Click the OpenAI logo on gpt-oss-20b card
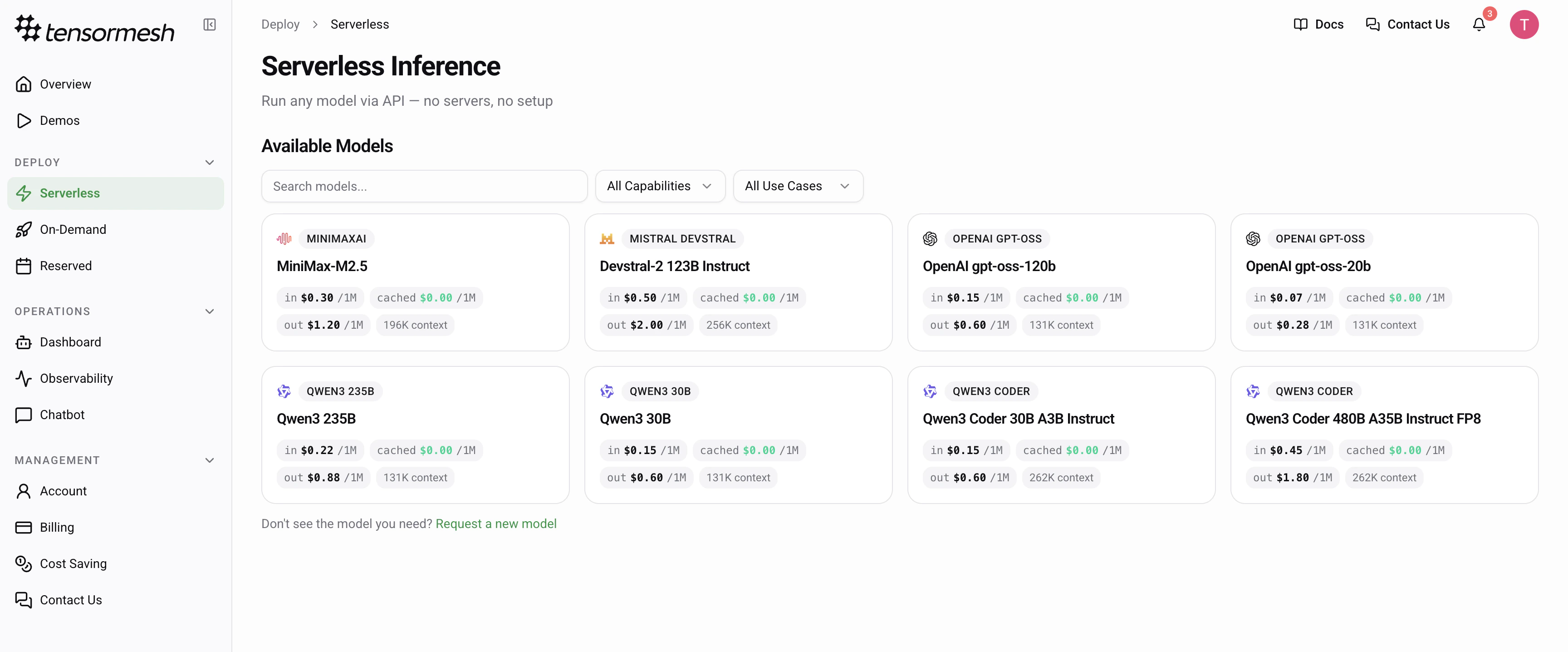 pyautogui.click(x=1253, y=239)
